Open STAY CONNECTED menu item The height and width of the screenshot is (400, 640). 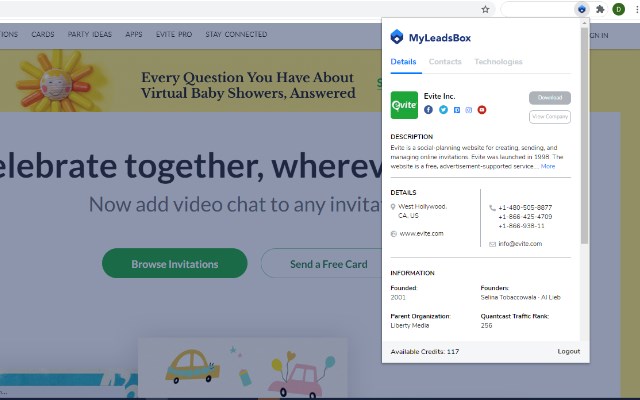click(x=236, y=34)
